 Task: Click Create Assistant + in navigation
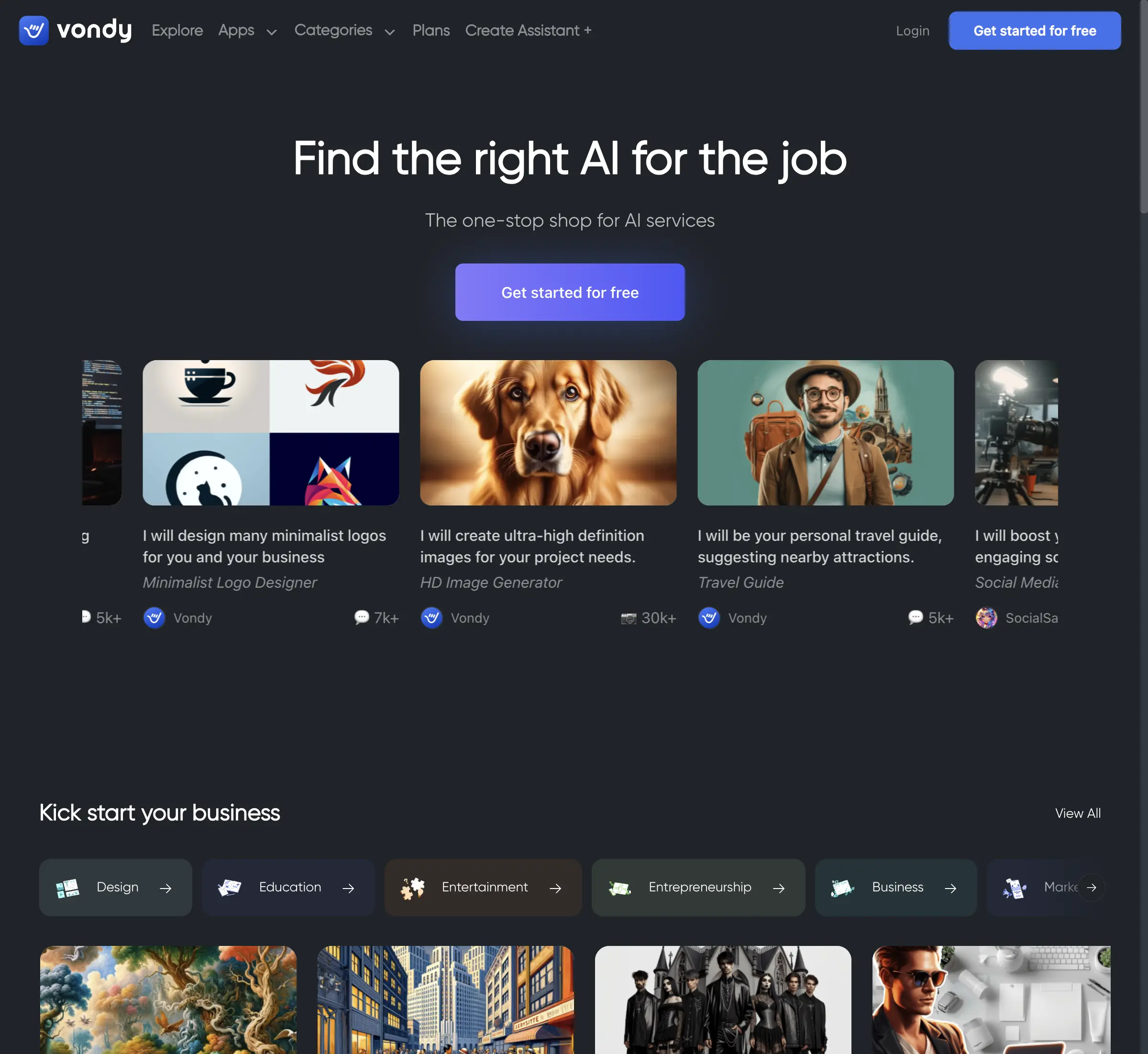[529, 30]
